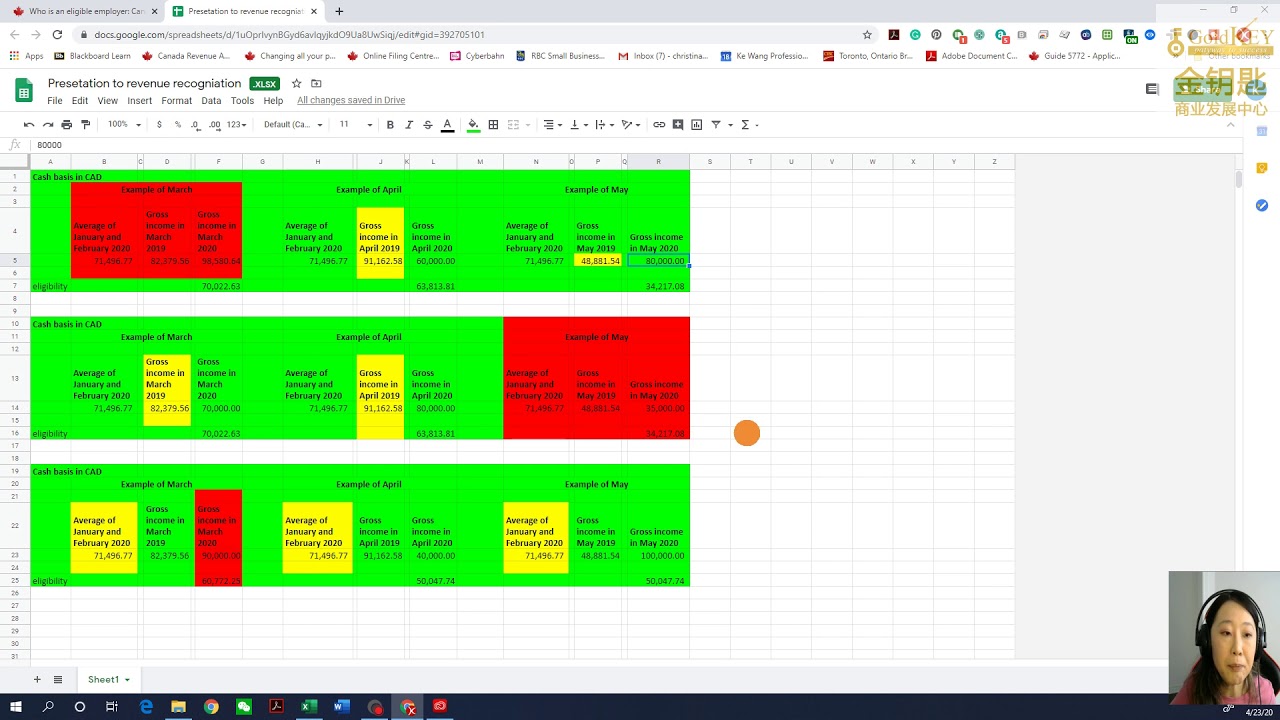
Task: Click the vertical scrollbar
Action: [x=1239, y=179]
